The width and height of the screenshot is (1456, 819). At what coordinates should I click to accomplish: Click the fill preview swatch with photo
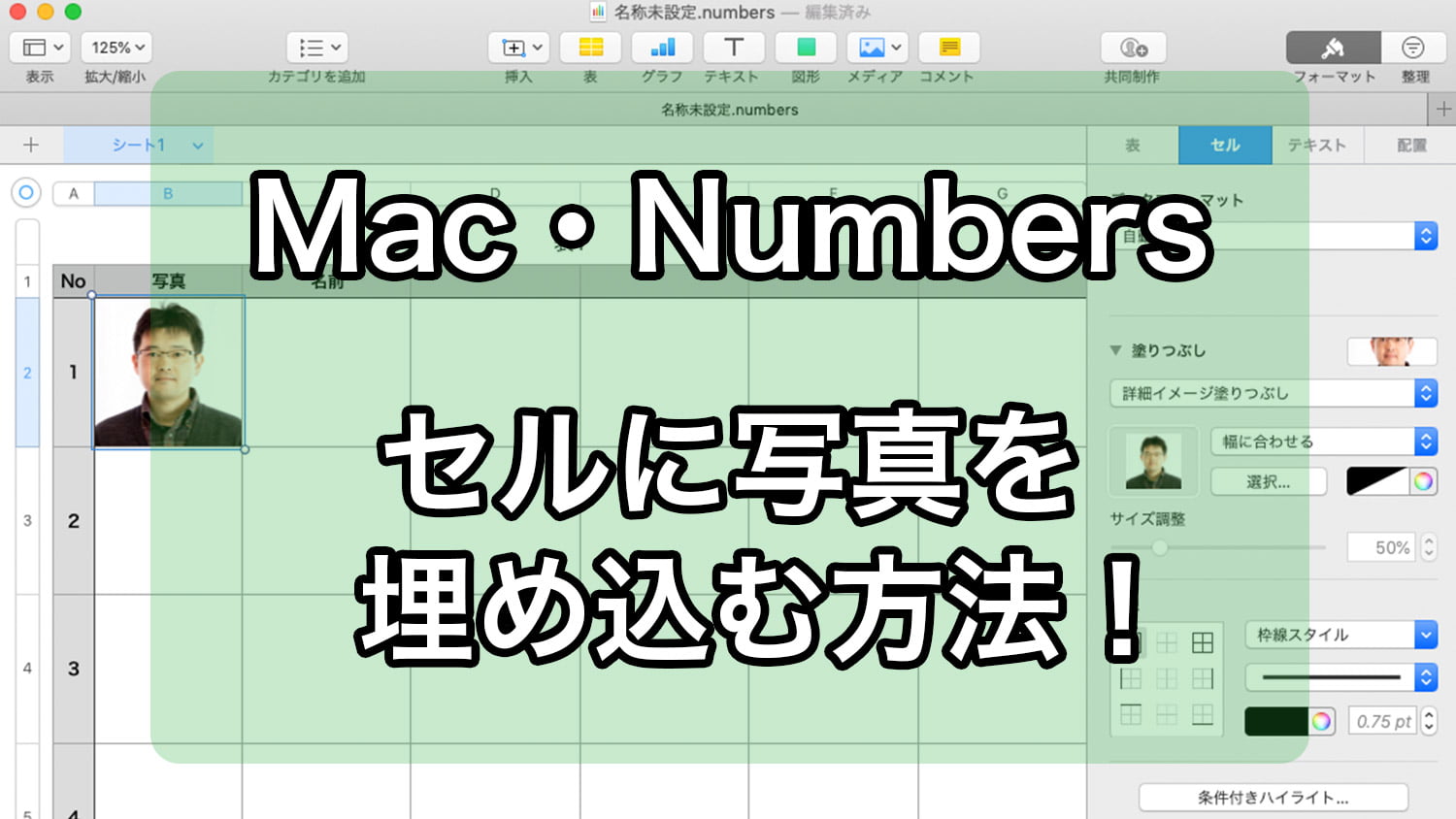1392,350
